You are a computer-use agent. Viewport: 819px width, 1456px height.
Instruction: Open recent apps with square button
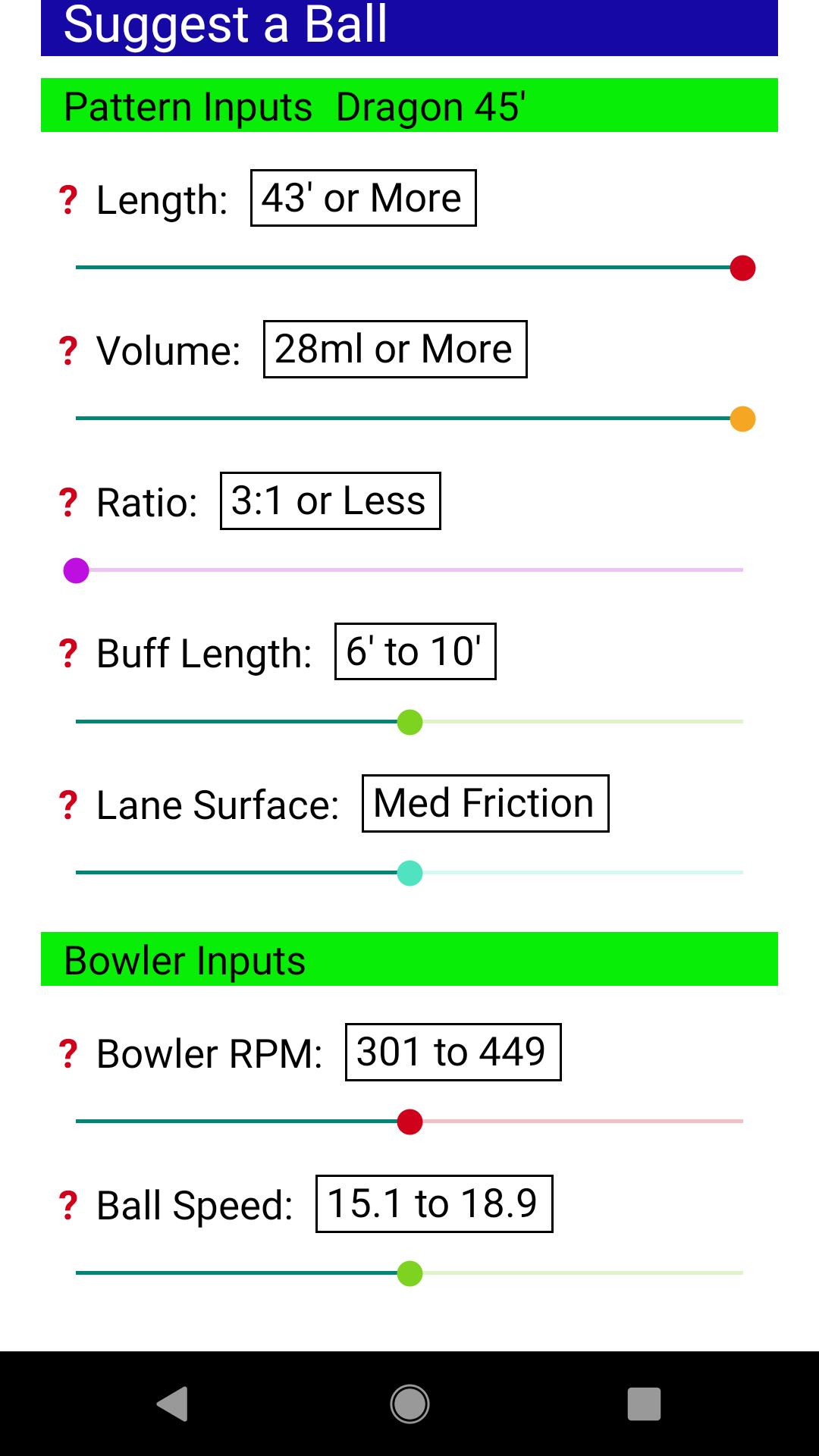(644, 1404)
